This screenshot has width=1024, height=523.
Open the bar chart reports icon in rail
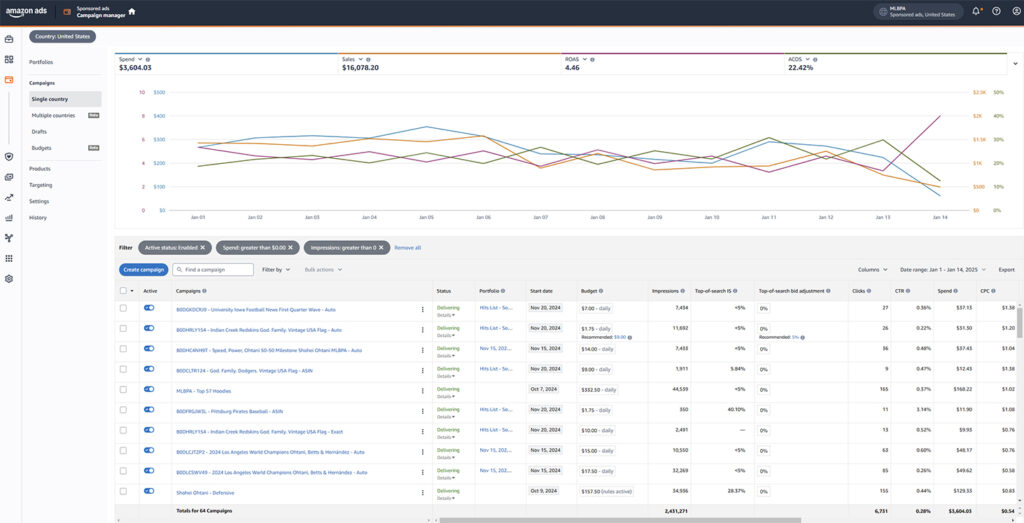(8, 217)
